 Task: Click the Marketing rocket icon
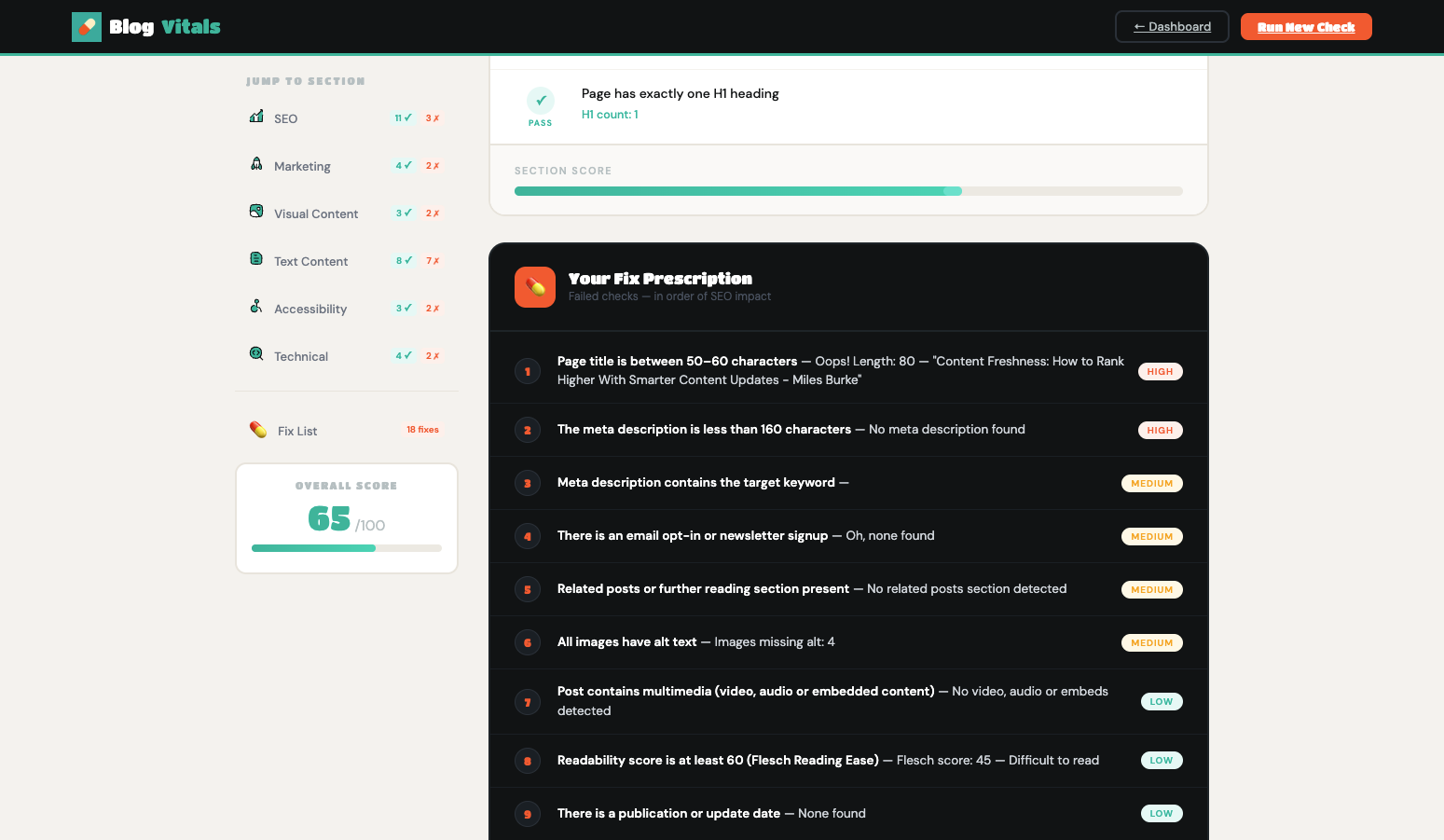[256, 165]
